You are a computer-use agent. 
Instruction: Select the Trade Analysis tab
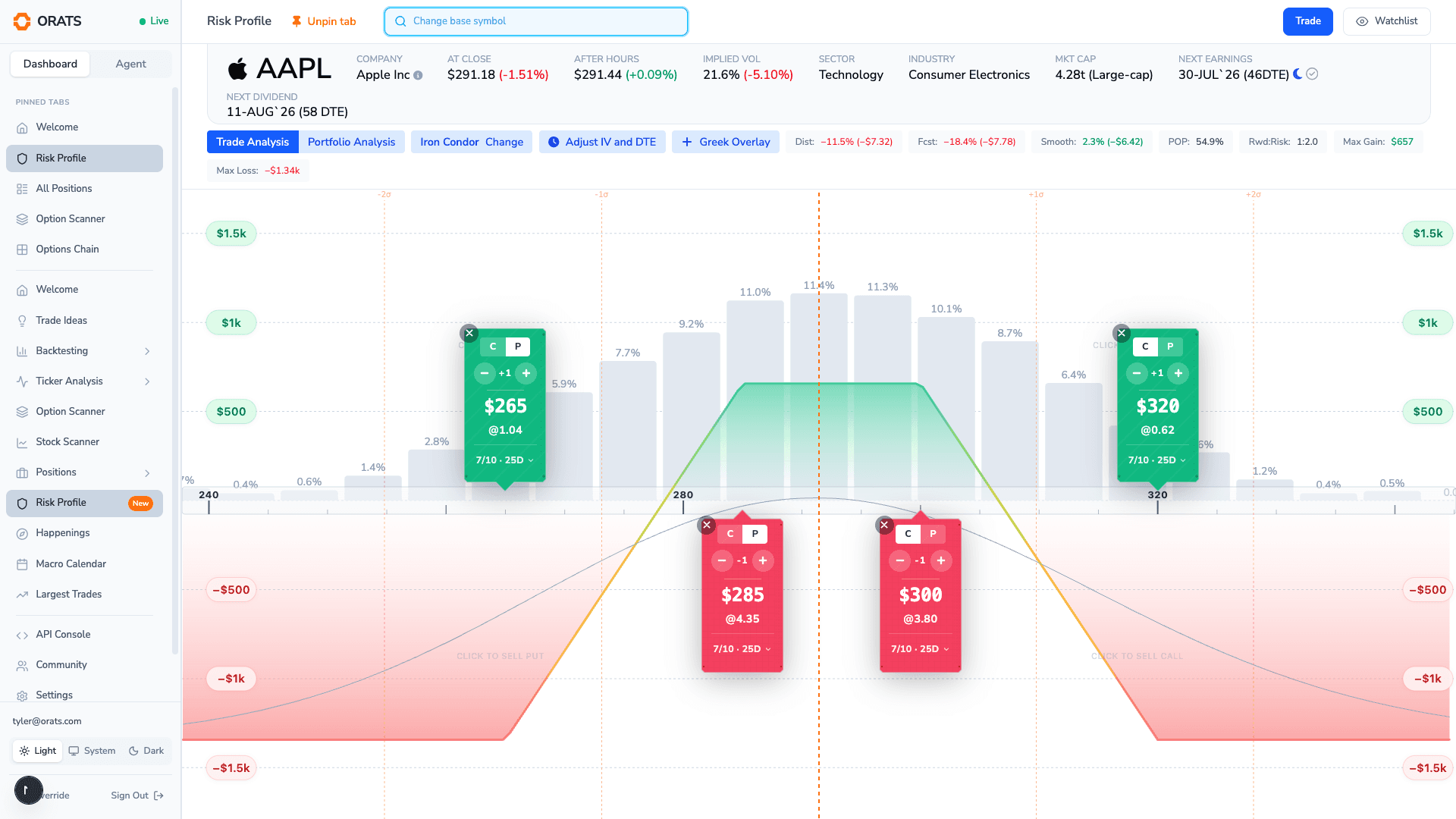pyautogui.click(x=253, y=142)
